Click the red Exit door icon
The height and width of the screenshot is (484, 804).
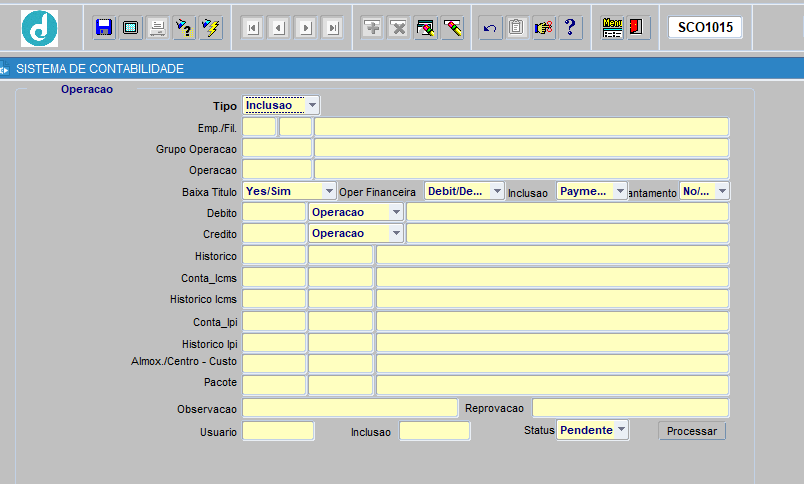coord(637,28)
